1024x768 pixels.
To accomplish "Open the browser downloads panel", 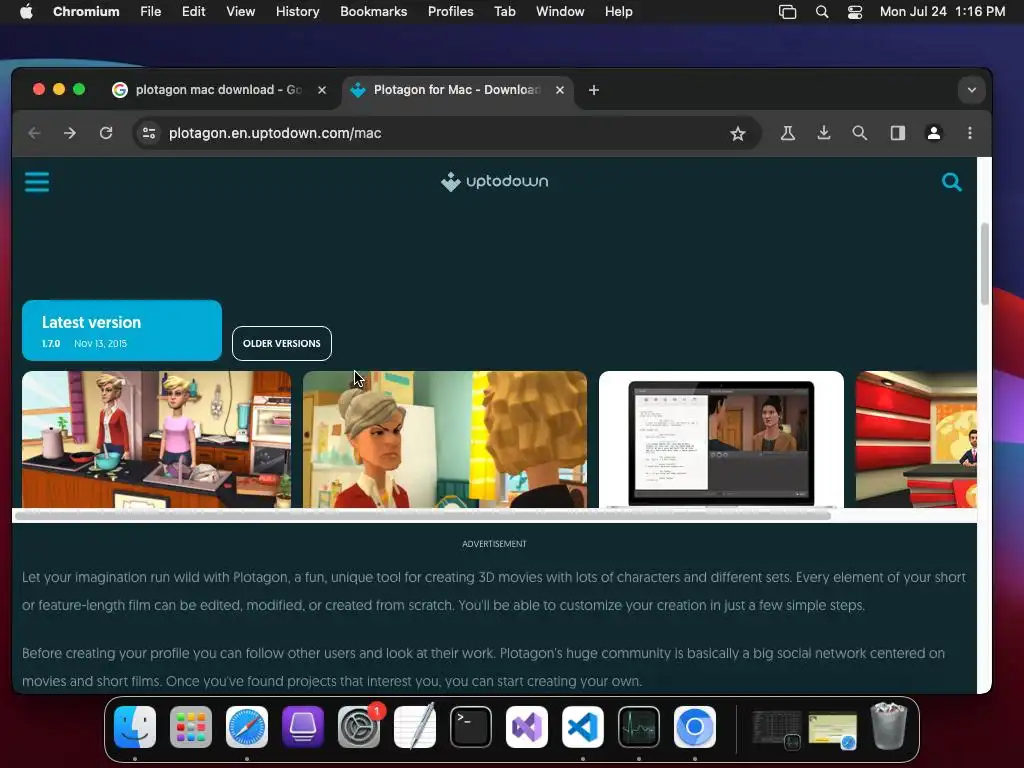I will [x=824, y=133].
